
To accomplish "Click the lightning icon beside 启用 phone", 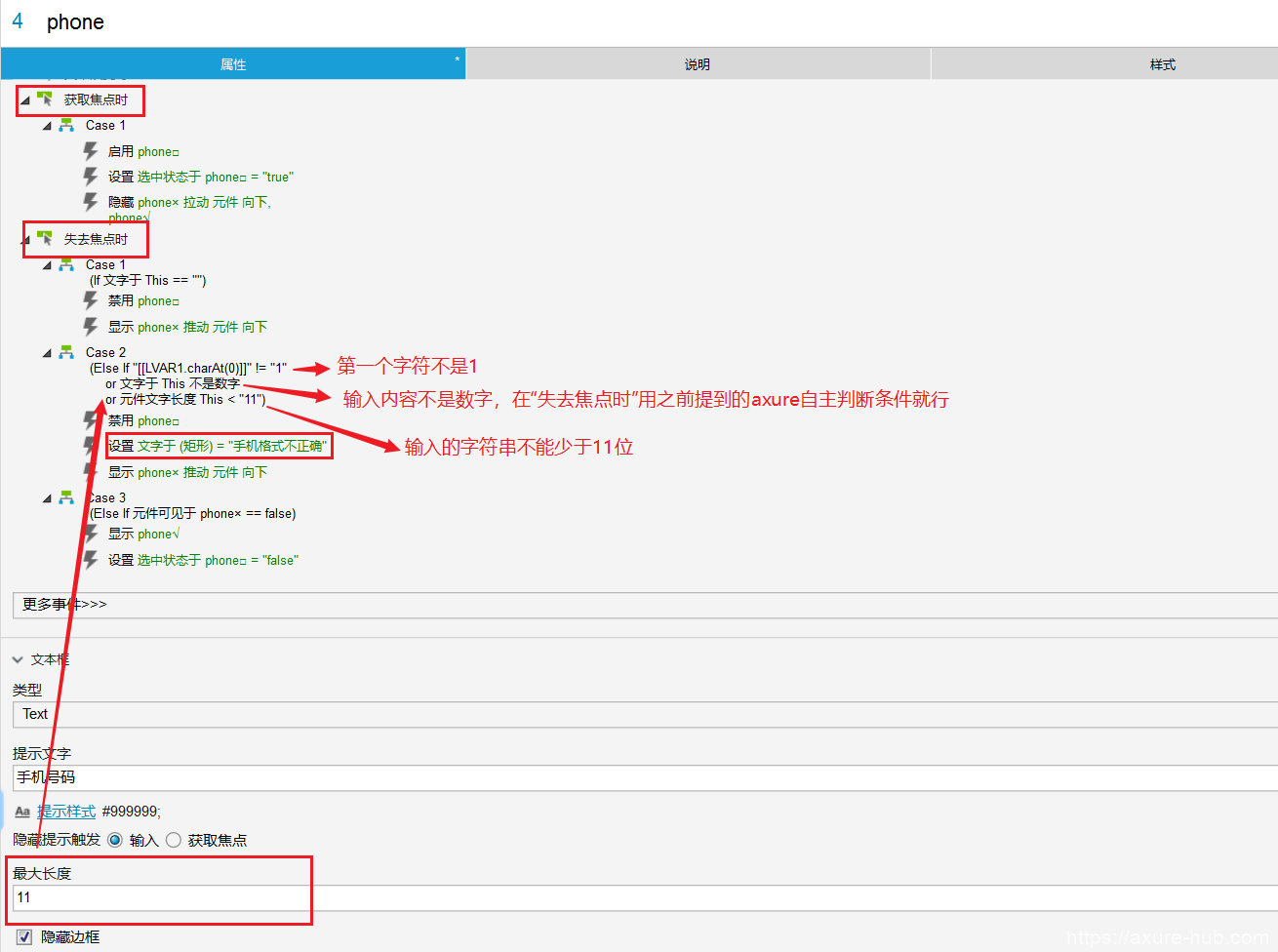I will point(91,151).
